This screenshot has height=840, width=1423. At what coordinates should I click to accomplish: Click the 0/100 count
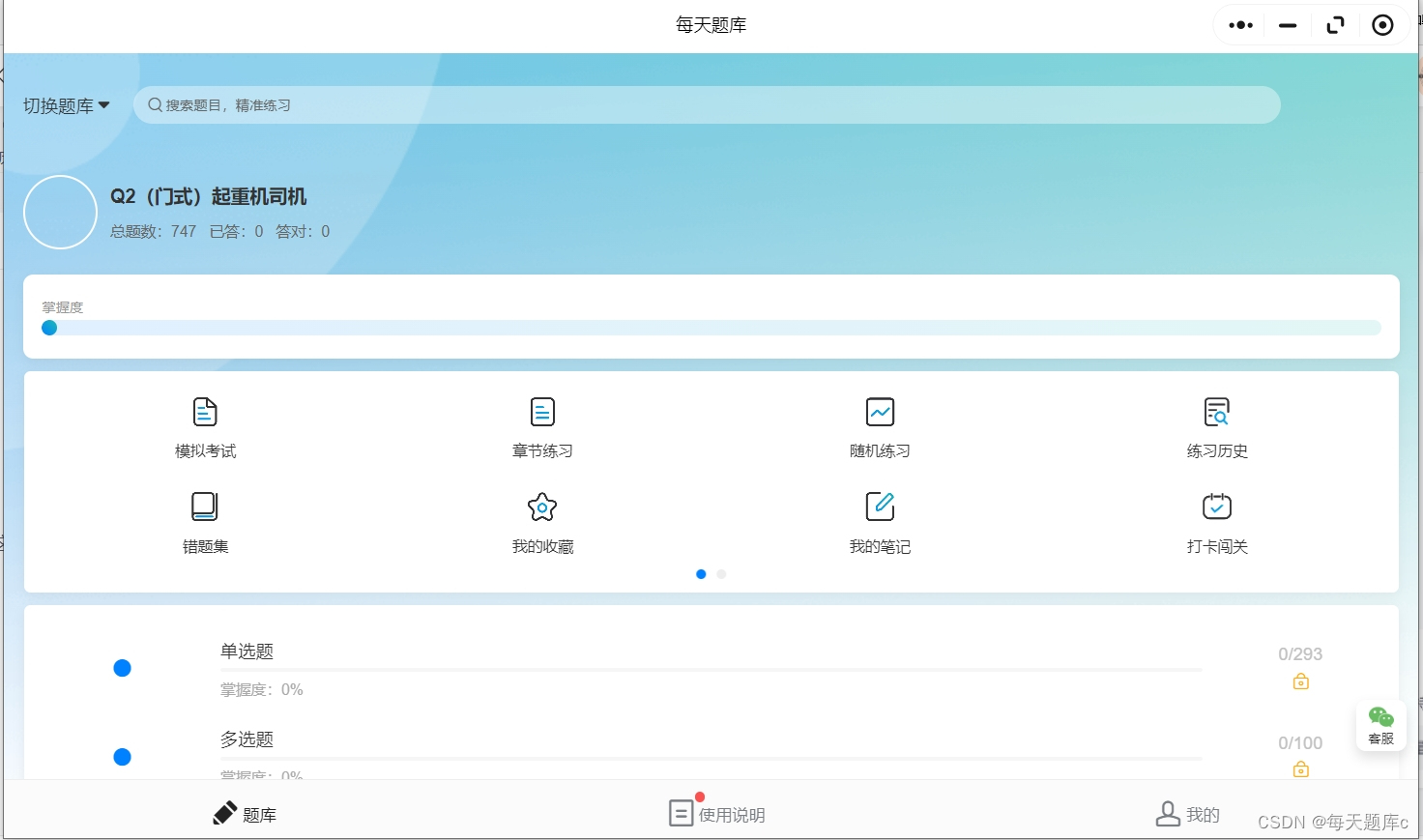[1300, 743]
